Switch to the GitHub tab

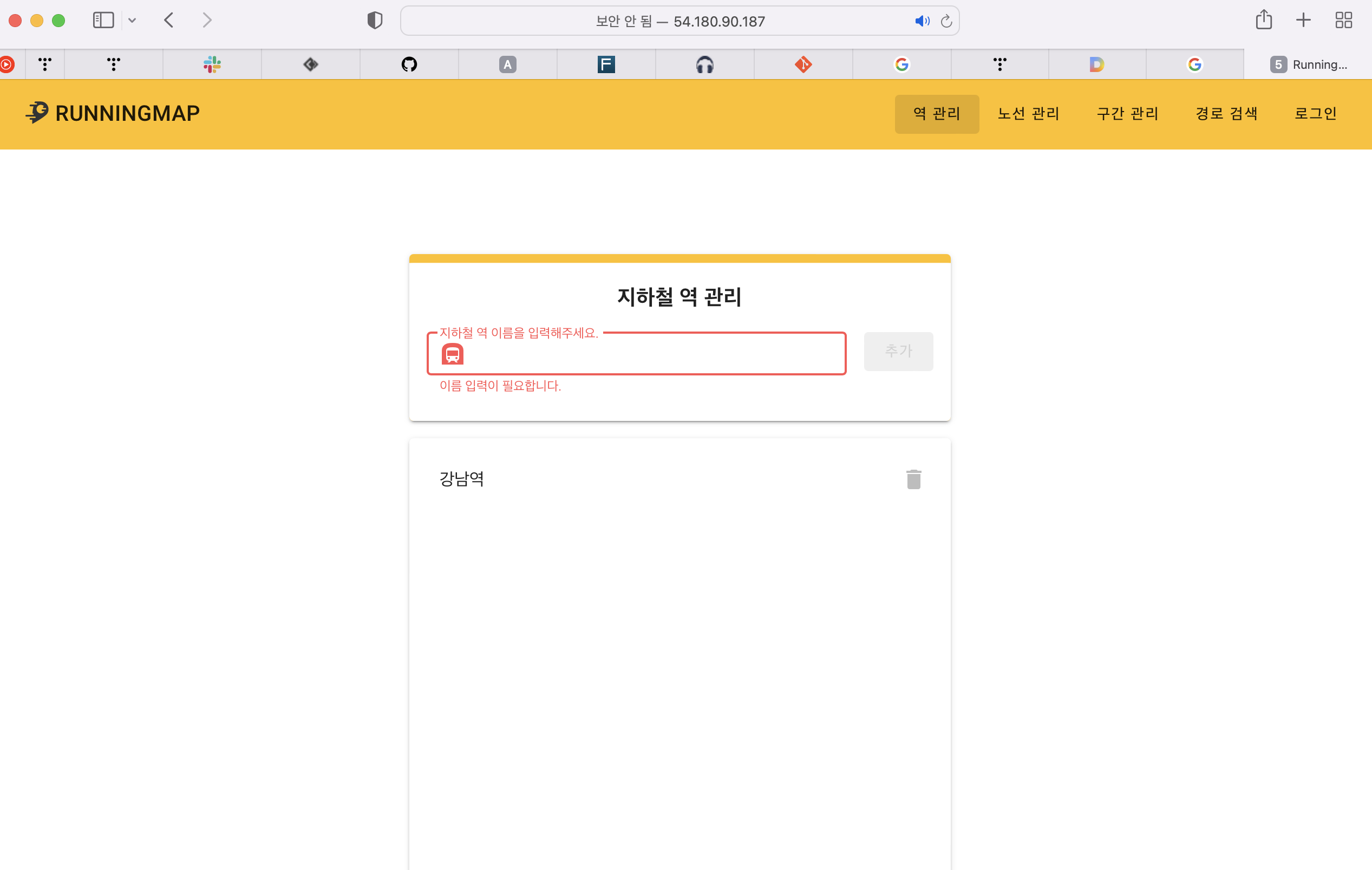[409, 64]
